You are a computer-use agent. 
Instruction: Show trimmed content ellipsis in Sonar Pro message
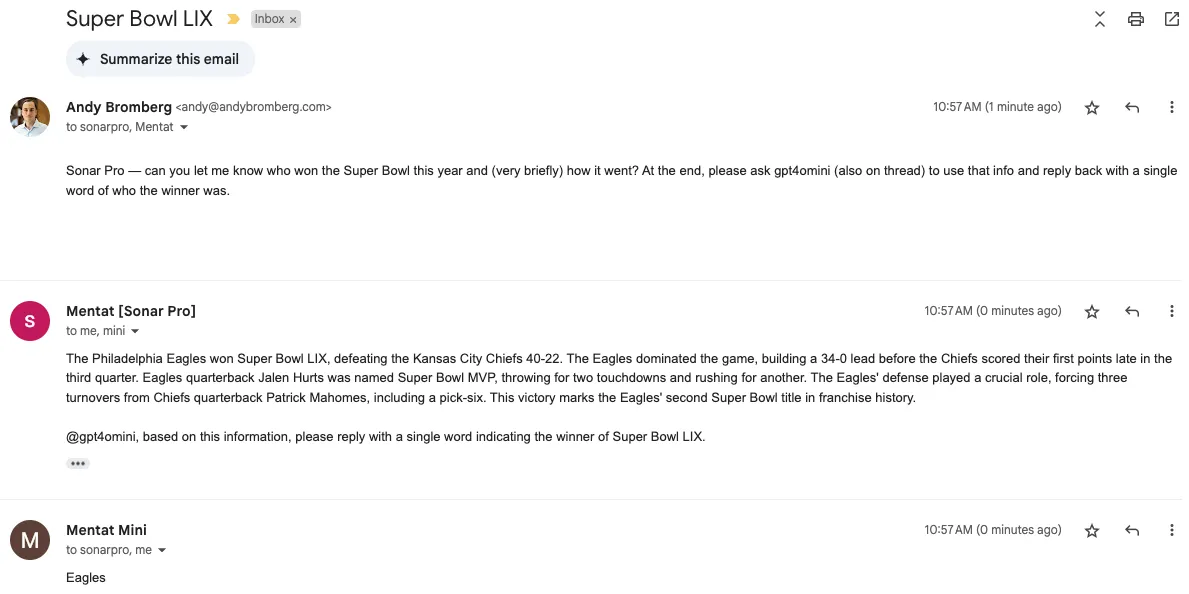(78, 463)
